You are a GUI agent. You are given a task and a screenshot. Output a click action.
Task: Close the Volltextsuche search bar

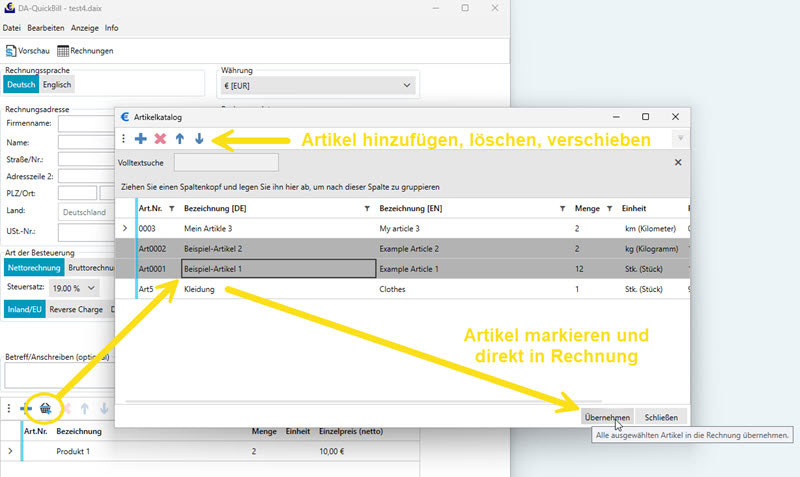[678, 162]
